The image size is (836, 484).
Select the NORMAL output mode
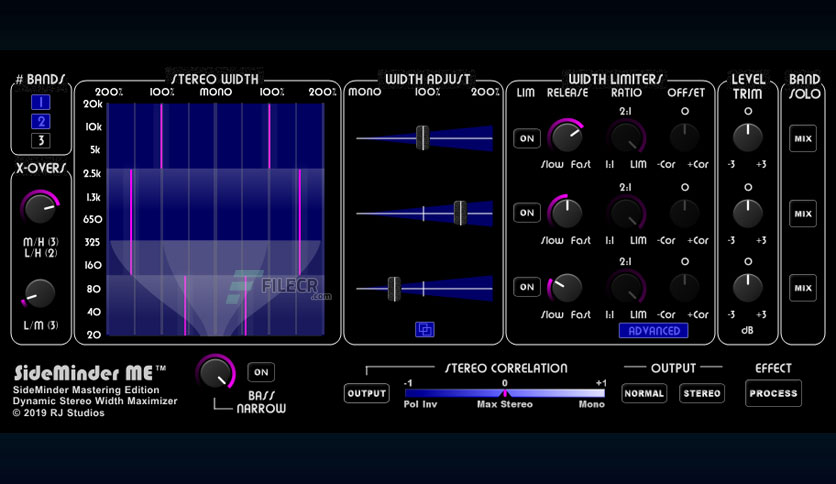(644, 393)
